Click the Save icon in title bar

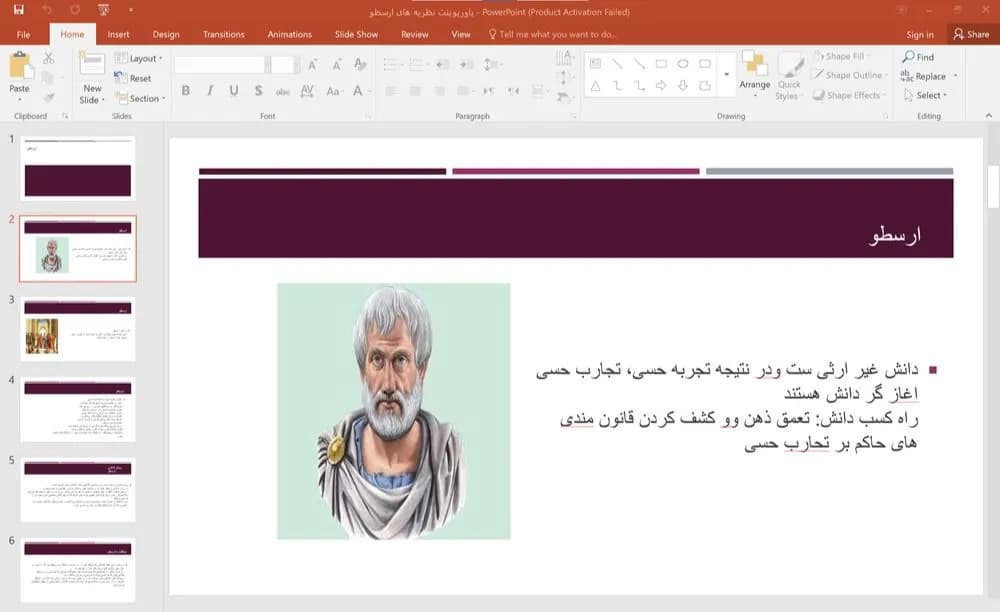(18, 10)
